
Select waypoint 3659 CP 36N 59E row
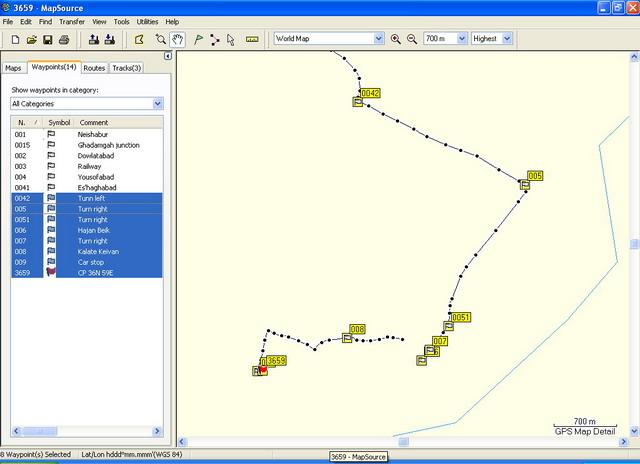tap(87, 273)
